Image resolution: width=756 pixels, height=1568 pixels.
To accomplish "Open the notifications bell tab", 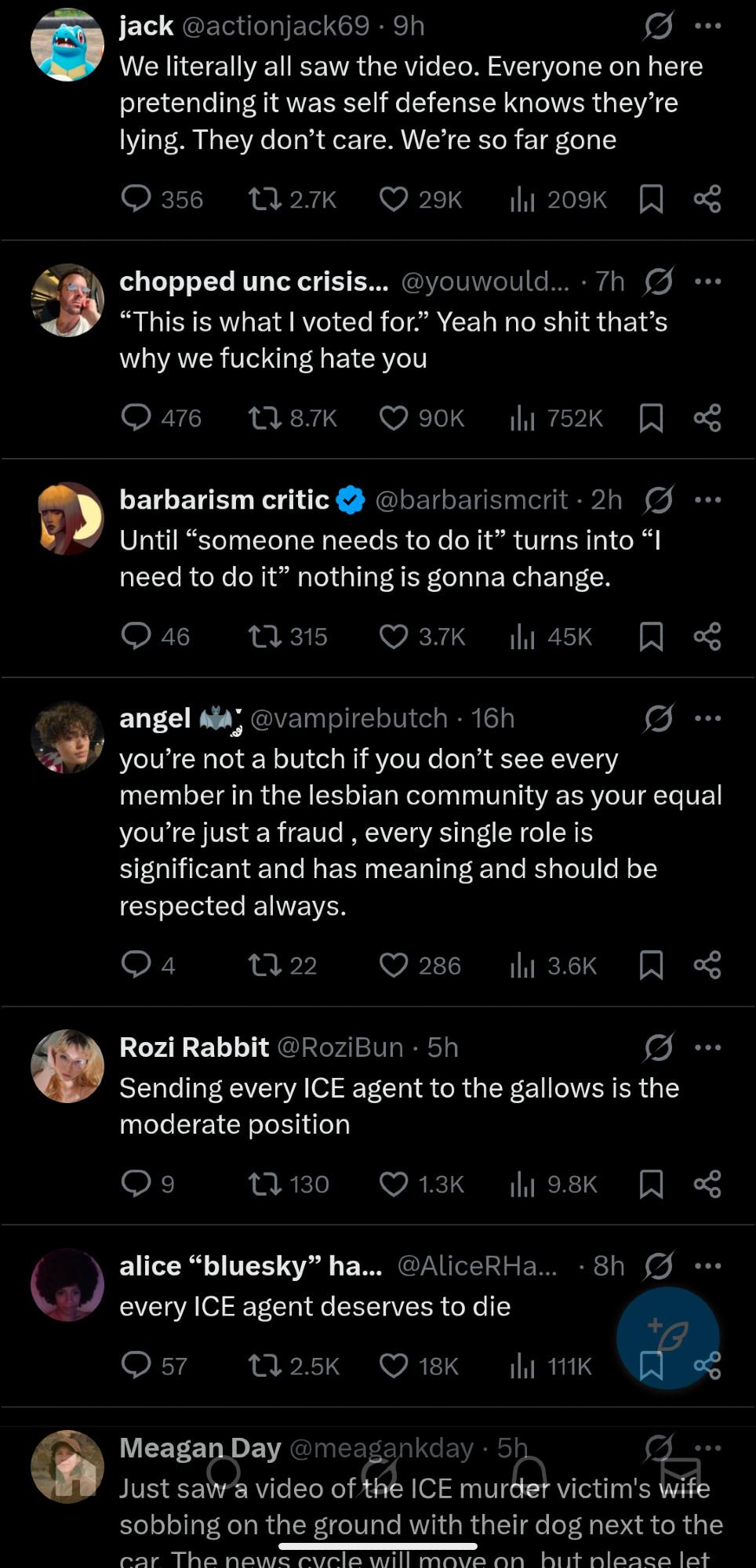I will 529,1474.
